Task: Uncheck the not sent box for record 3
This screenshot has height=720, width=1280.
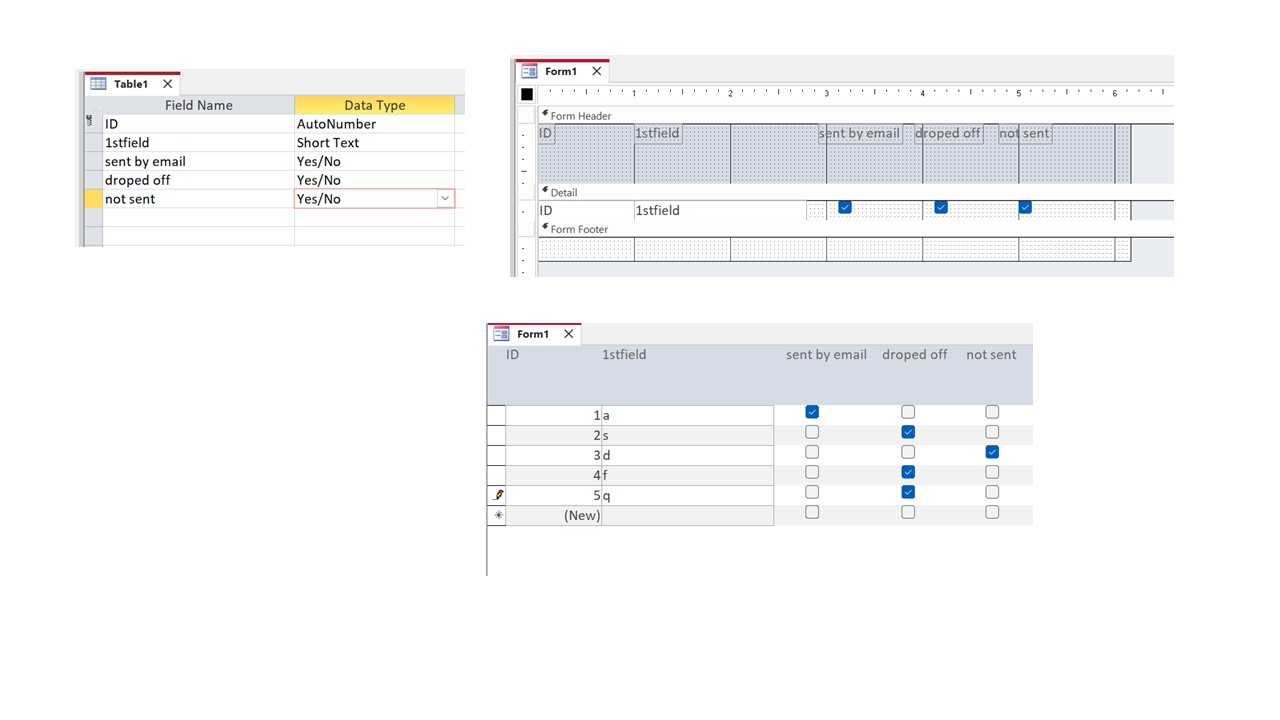Action: point(991,451)
